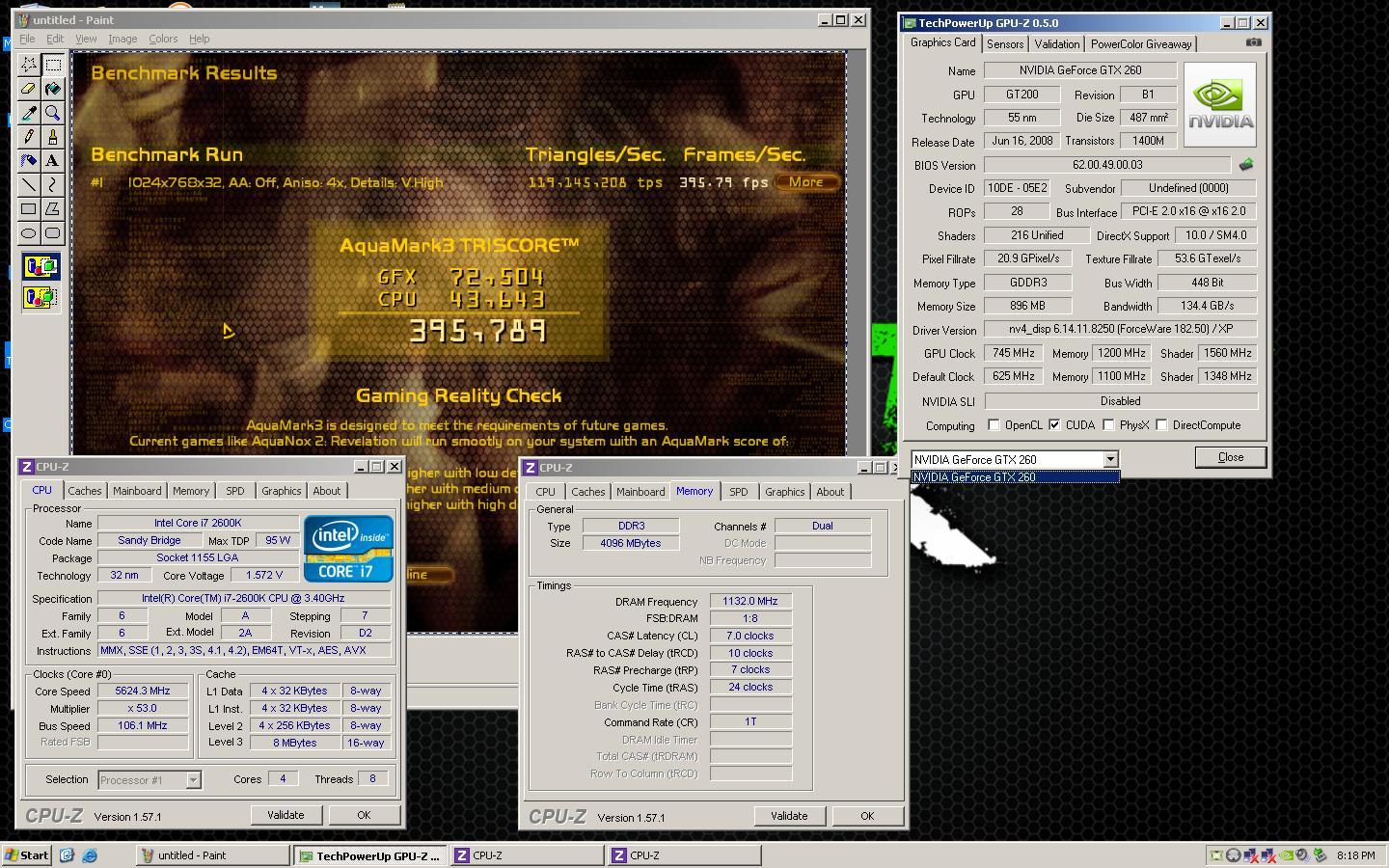
Task: Select the rectangular Select tool in Paint
Action: pos(53,65)
